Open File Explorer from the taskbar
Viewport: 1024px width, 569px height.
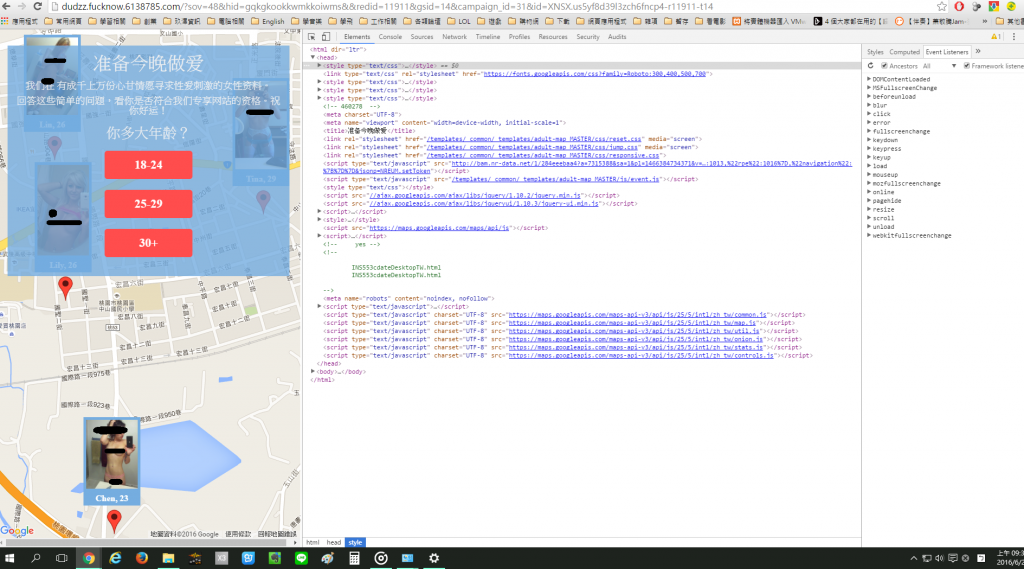click(x=168, y=558)
